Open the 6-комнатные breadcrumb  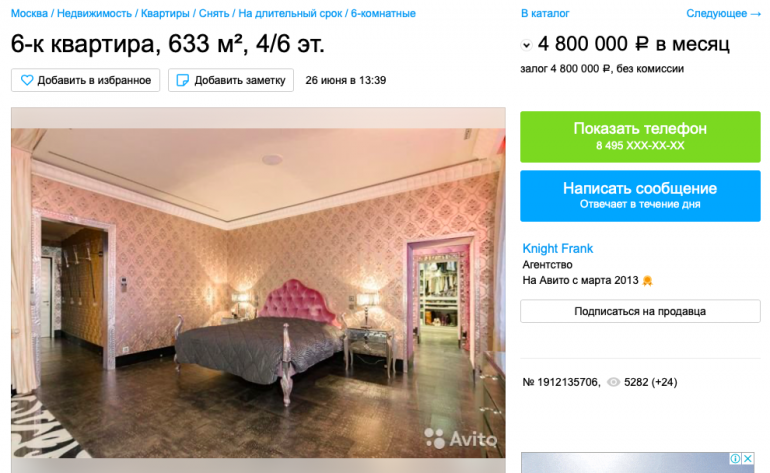pos(383,14)
